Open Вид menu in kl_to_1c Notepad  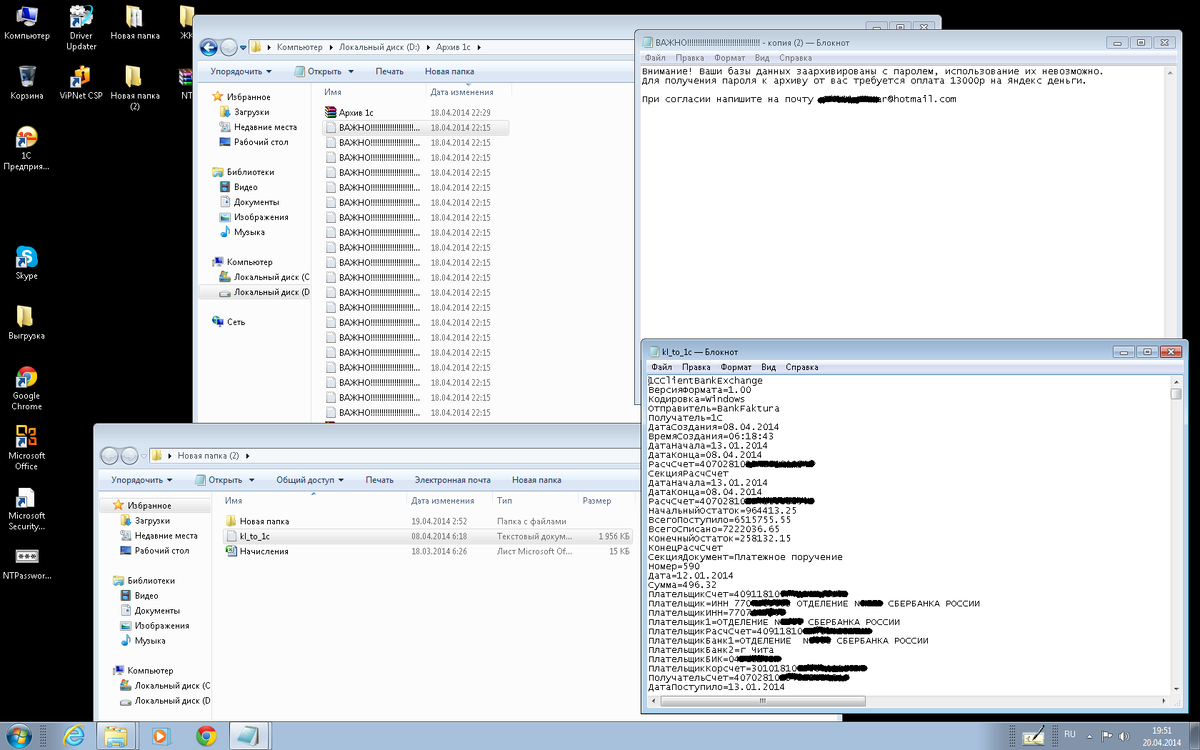coord(768,367)
